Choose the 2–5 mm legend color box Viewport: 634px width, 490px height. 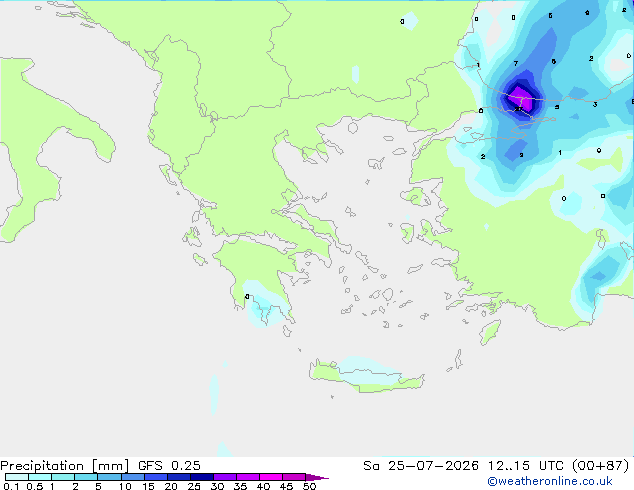[86, 477]
